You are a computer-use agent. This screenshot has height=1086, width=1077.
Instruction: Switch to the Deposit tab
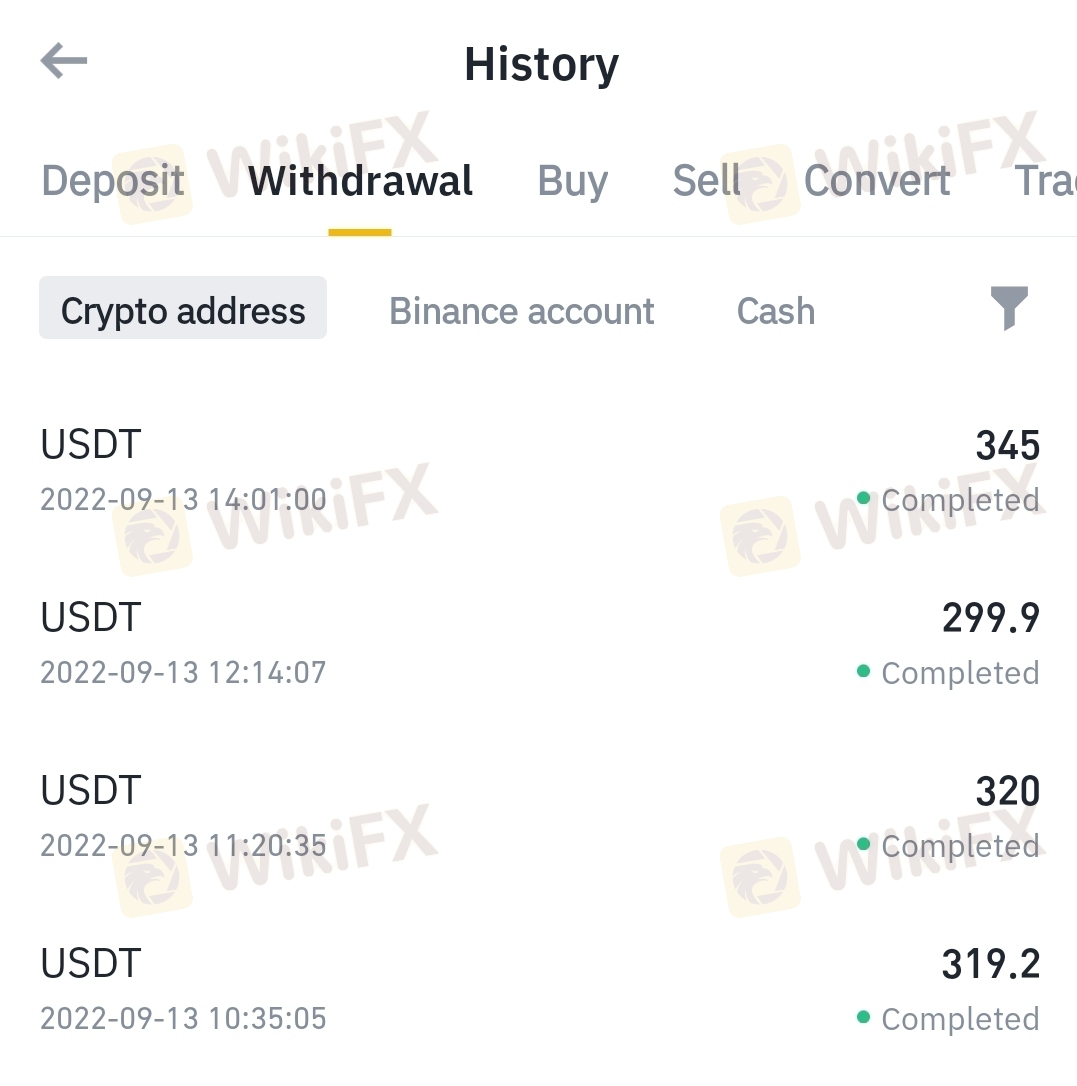coord(113,181)
